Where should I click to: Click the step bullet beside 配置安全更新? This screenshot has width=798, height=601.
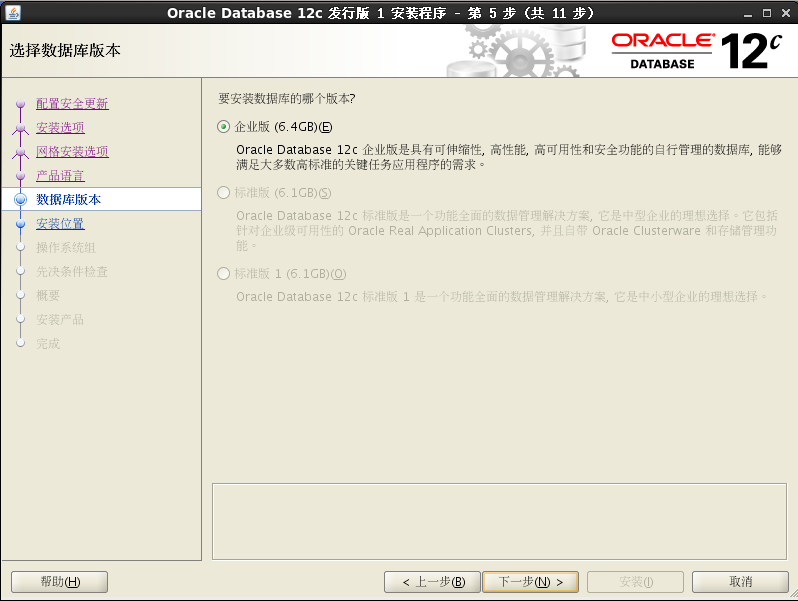pyautogui.click(x=20, y=104)
